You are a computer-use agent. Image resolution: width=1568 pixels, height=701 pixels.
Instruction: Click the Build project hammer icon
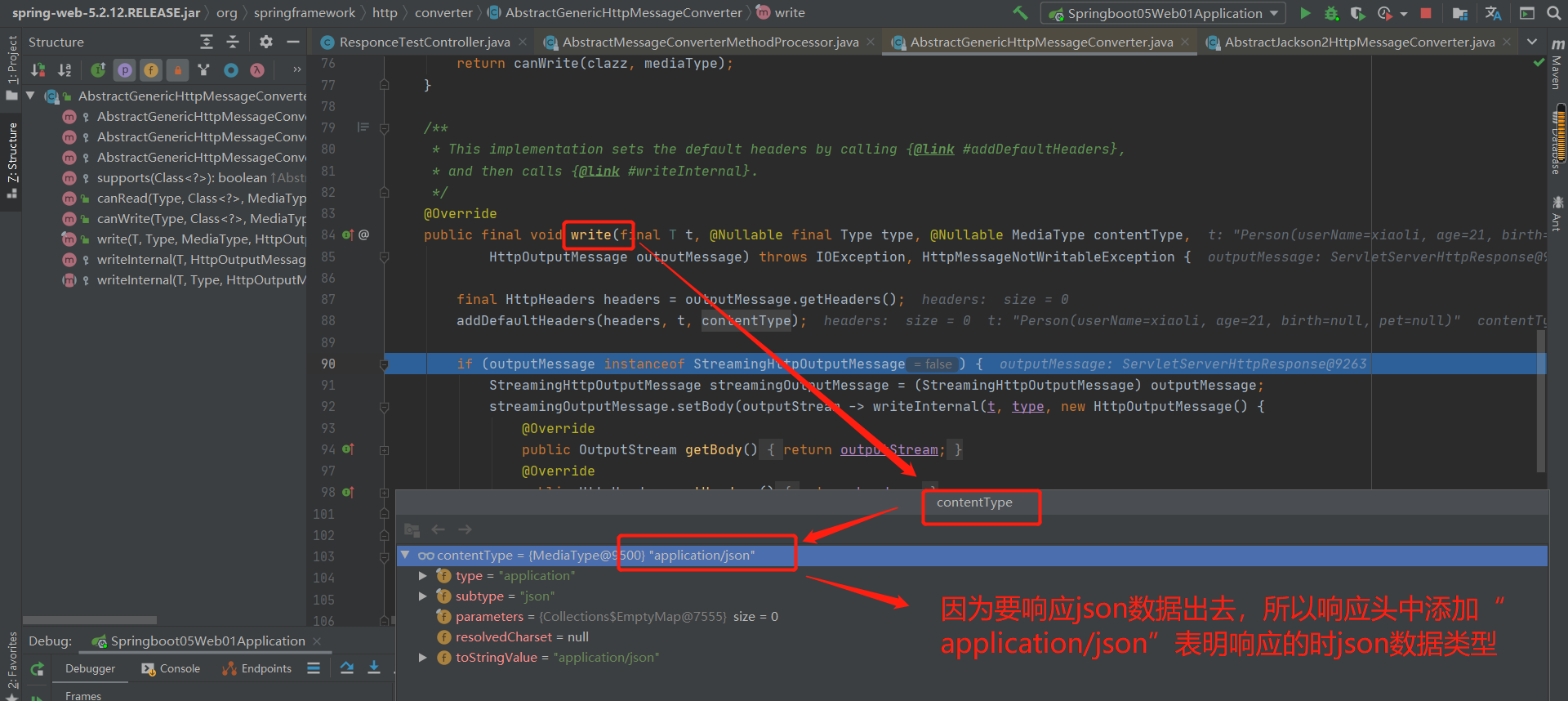[x=1020, y=13]
